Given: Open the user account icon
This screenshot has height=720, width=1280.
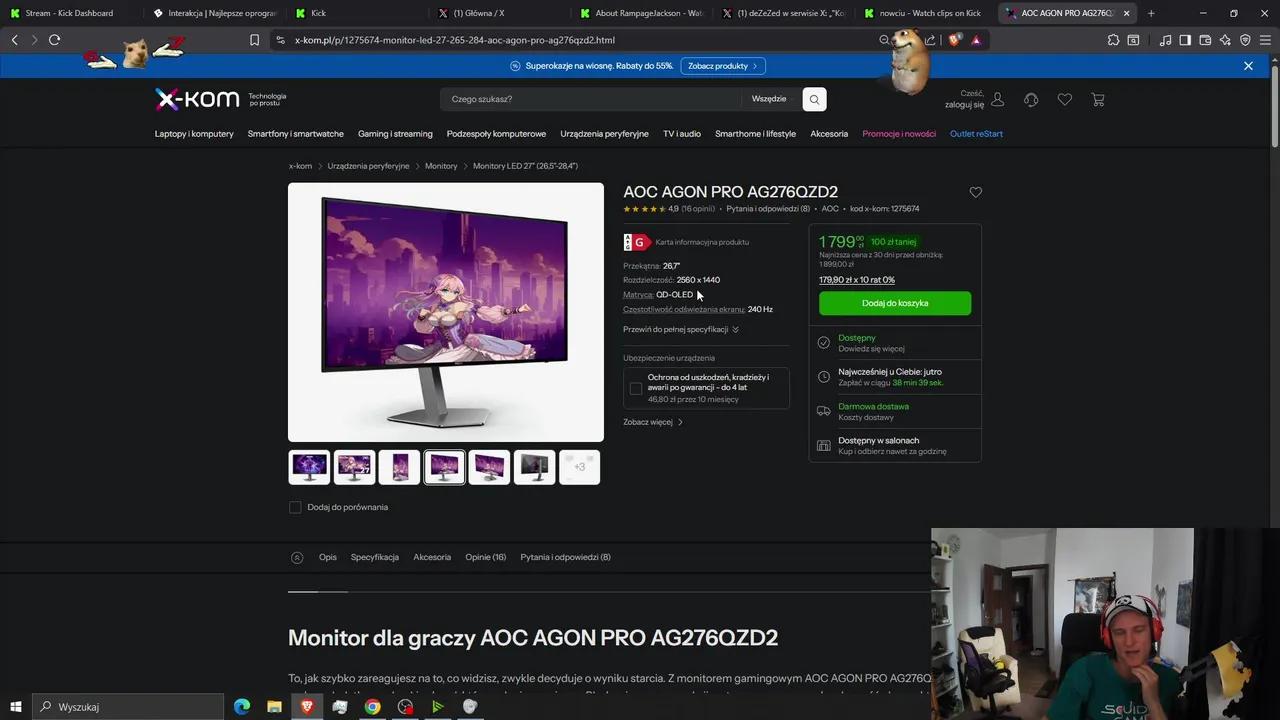Looking at the screenshot, I should click(997, 99).
